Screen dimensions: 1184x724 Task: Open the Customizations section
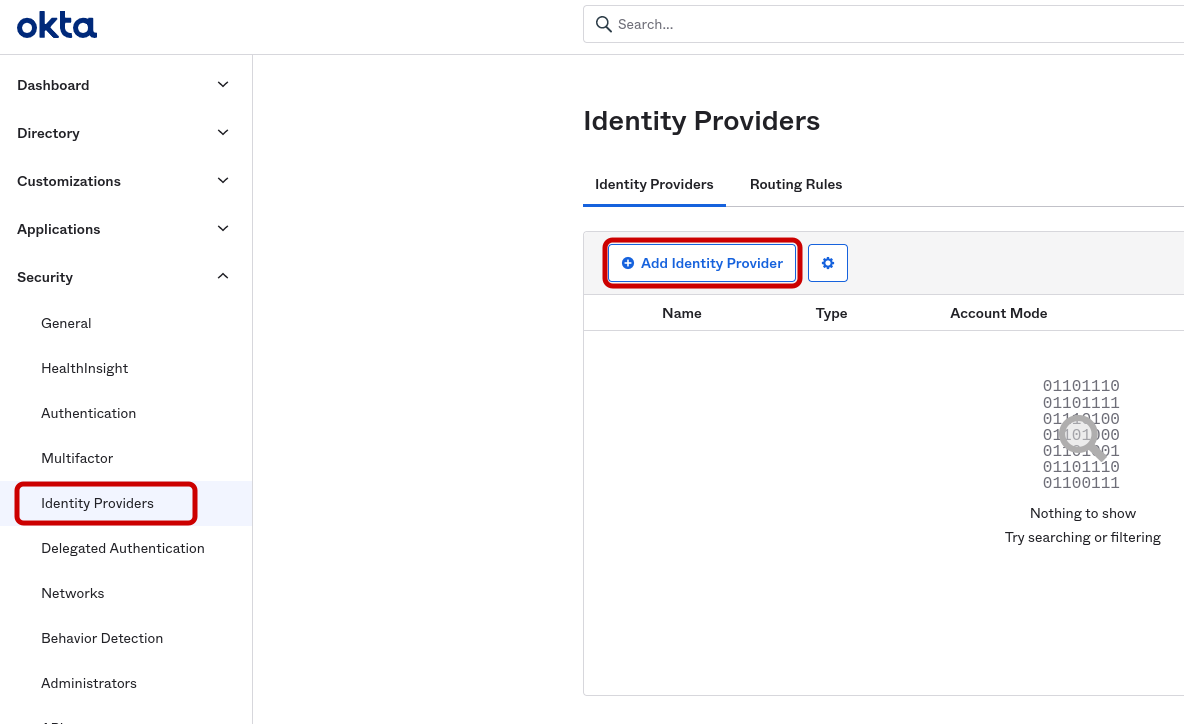tap(69, 181)
